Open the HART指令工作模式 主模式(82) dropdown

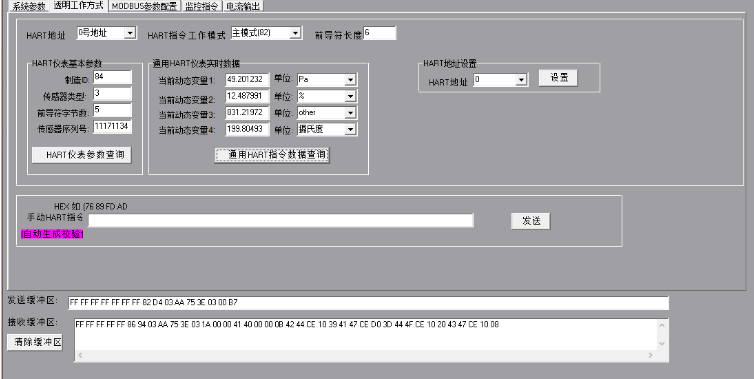pyautogui.click(x=296, y=33)
